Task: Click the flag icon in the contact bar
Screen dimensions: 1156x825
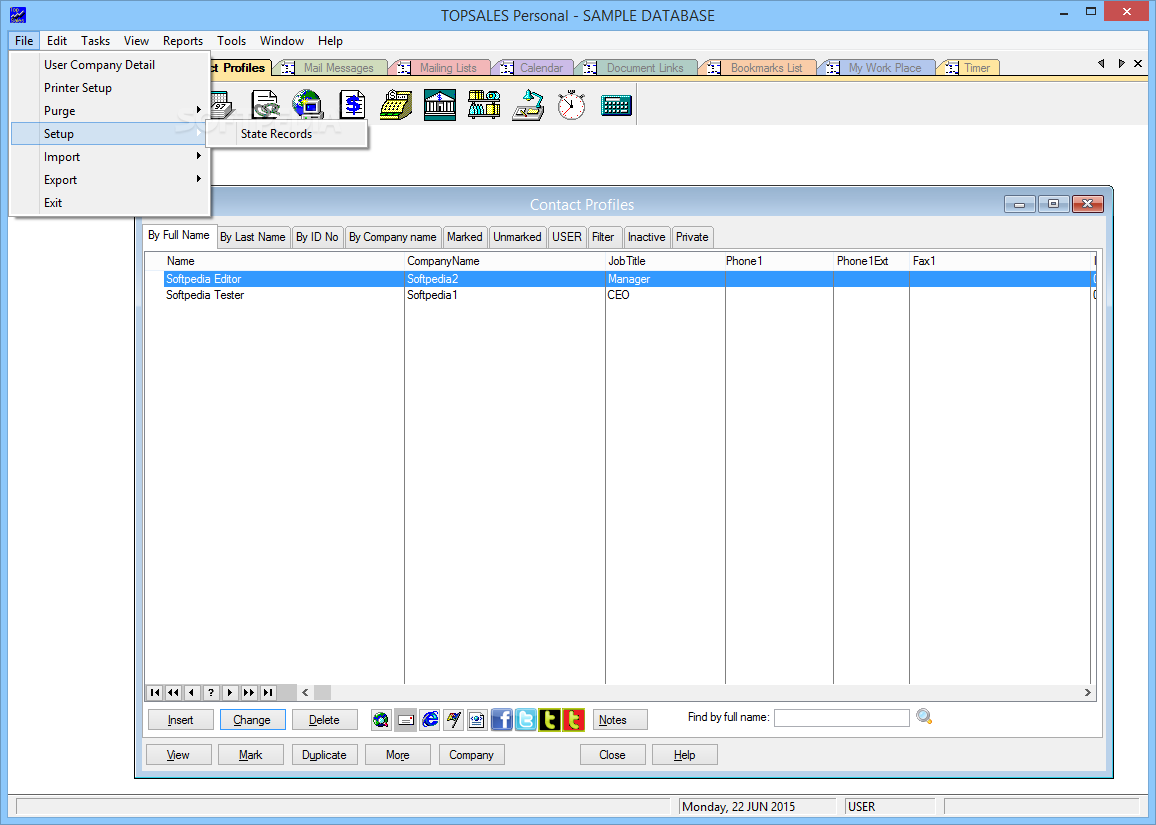Action: [x=453, y=720]
